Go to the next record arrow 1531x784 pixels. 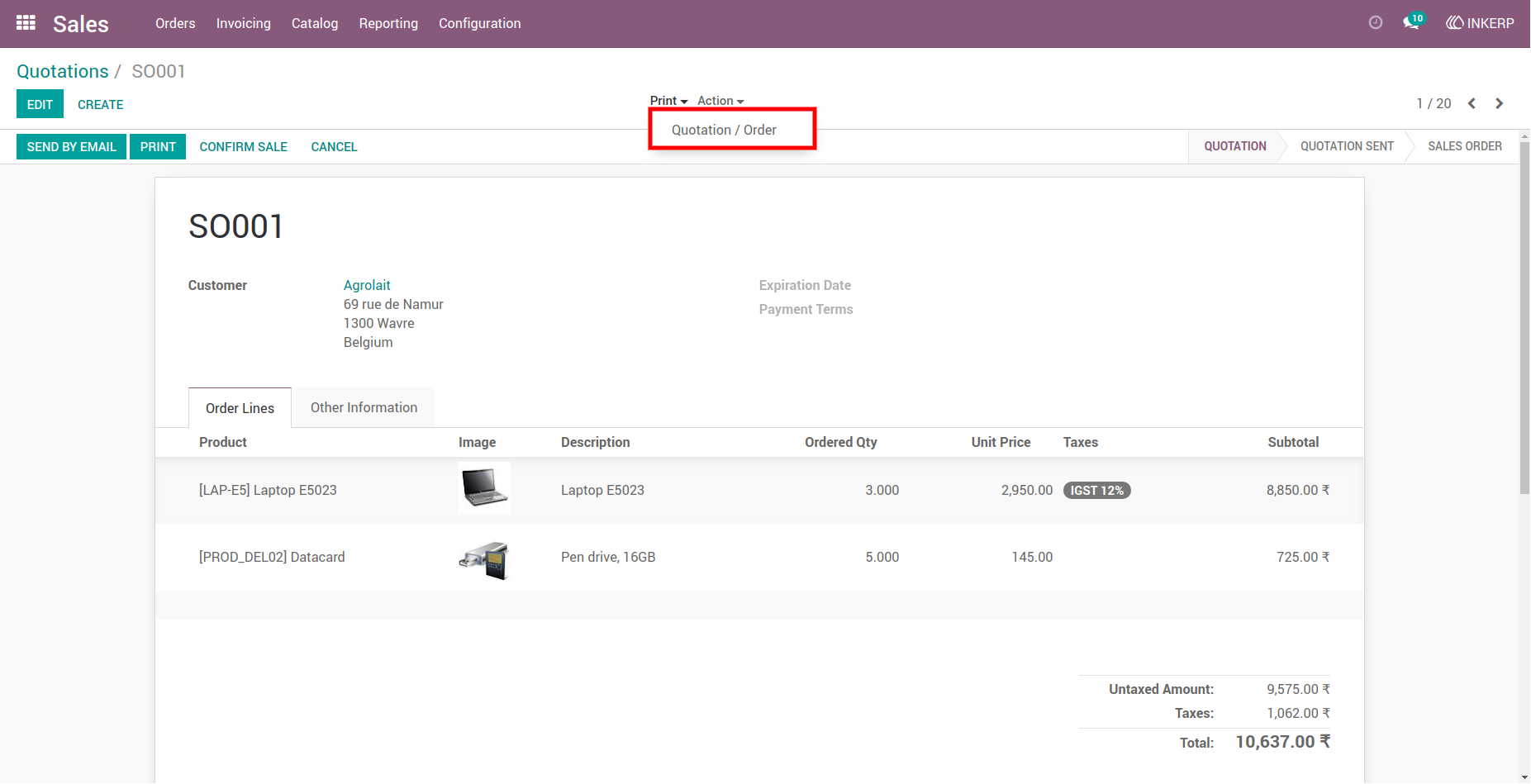coord(1499,103)
